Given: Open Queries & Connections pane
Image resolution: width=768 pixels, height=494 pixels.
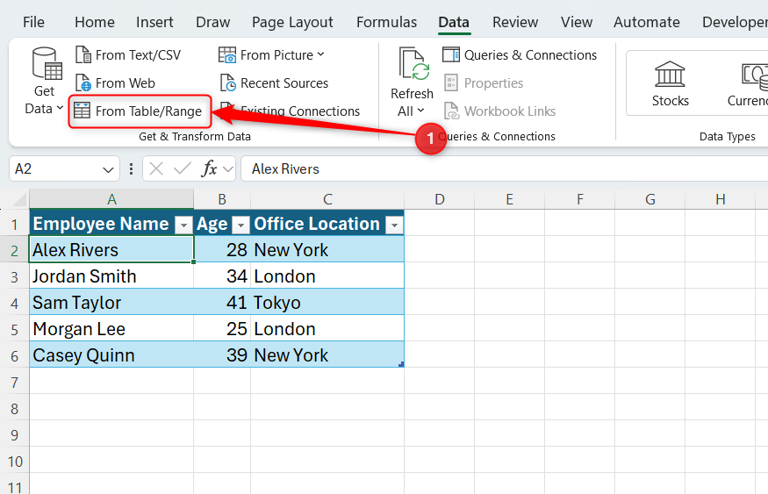Looking at the screenshot, I should click(519, 55).
